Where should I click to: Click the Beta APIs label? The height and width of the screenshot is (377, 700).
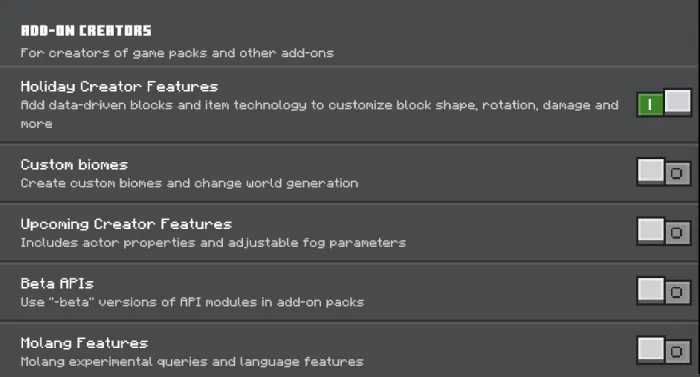[x=57, y=284]
